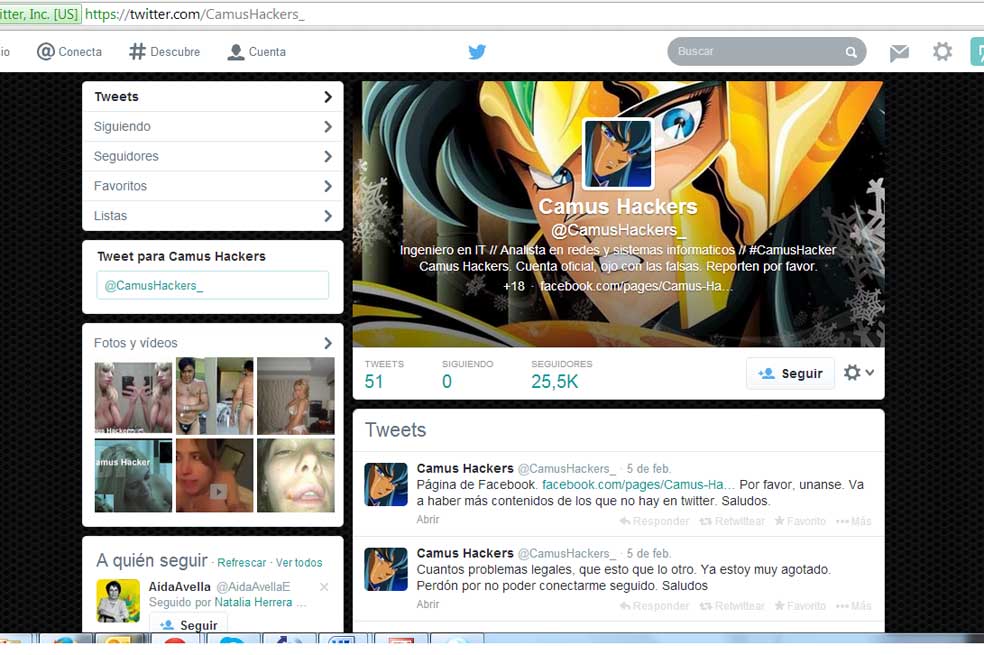Click Abrir under the problemas legales tweet
Viewport: 984px width, 655px height.
428,604
